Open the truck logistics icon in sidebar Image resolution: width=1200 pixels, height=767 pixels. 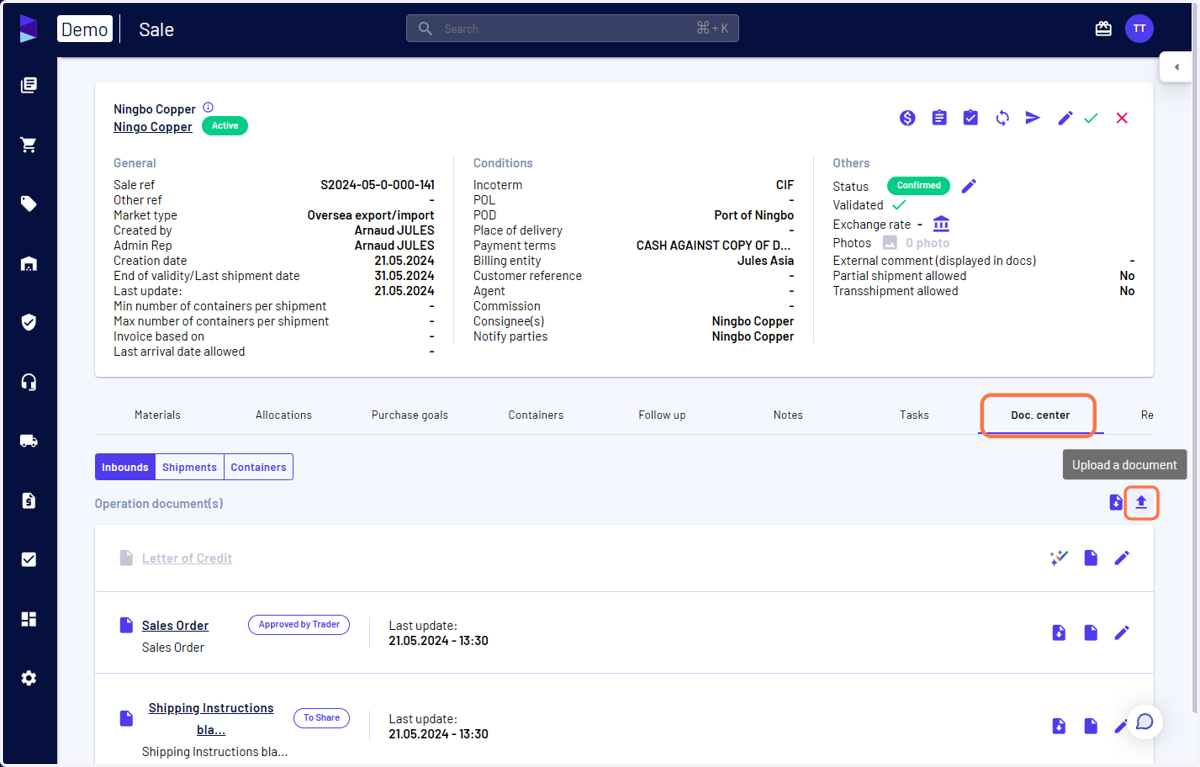28,441
